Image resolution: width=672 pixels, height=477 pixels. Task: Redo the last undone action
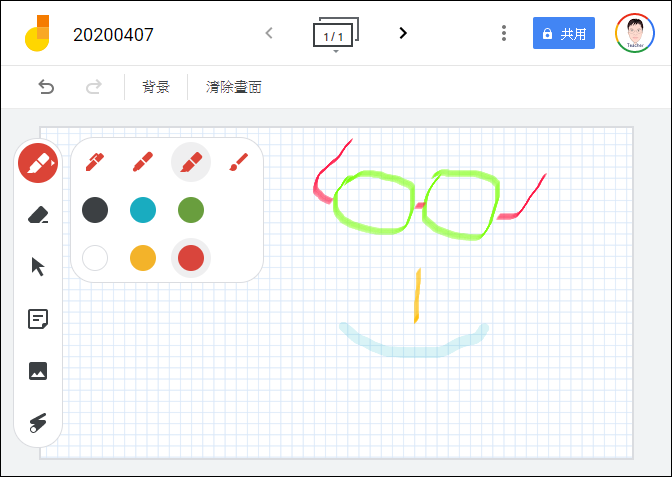[x=93, y=87]
